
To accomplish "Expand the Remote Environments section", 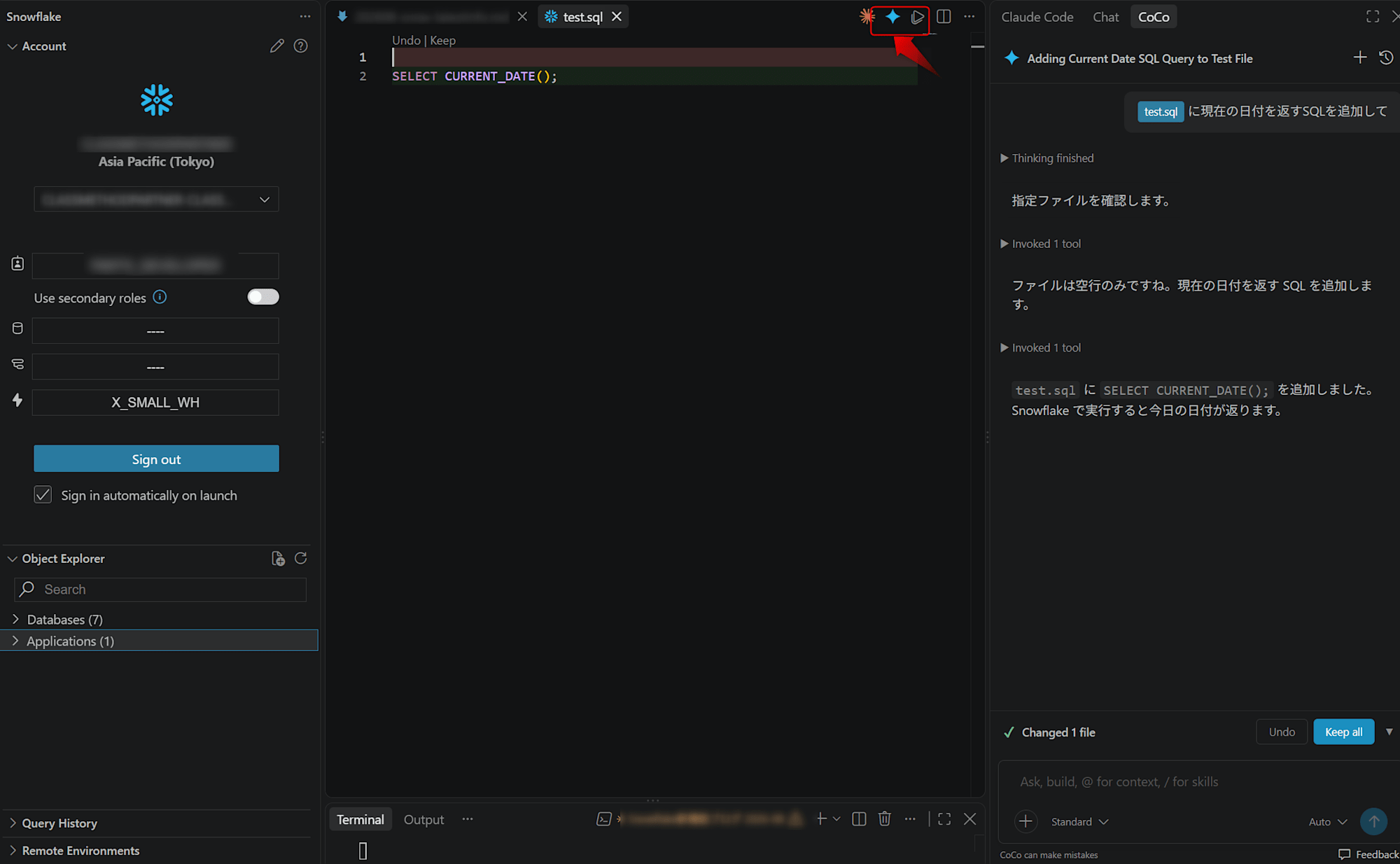I will coord(12,851).
